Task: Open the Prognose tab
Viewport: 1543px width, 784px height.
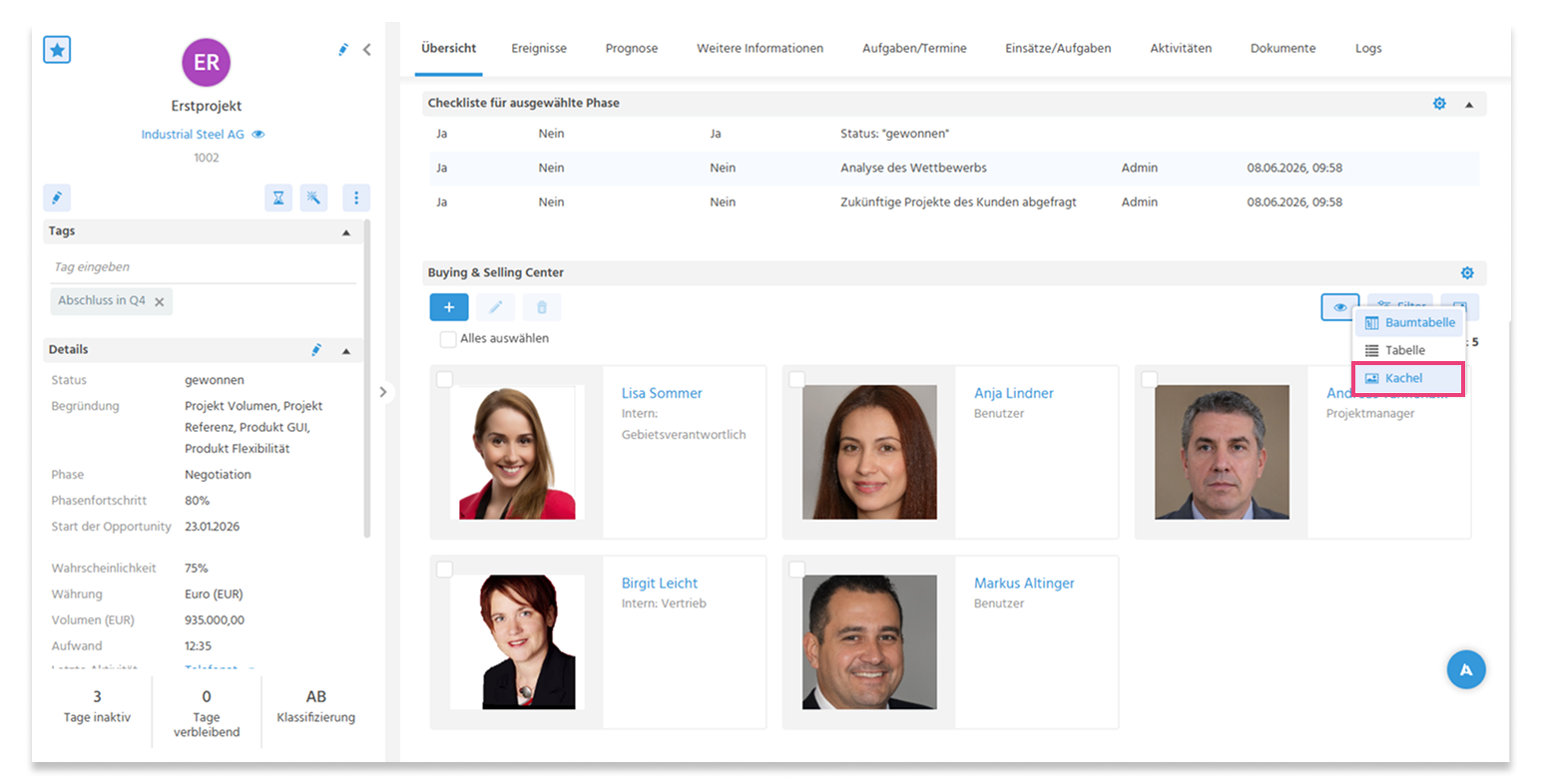Action: [x=632, y=48]
